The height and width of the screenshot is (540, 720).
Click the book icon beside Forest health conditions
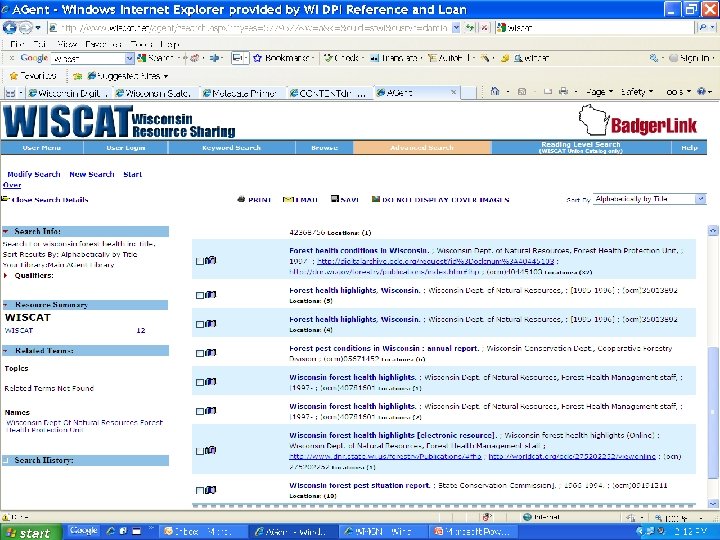click(210, 260)
